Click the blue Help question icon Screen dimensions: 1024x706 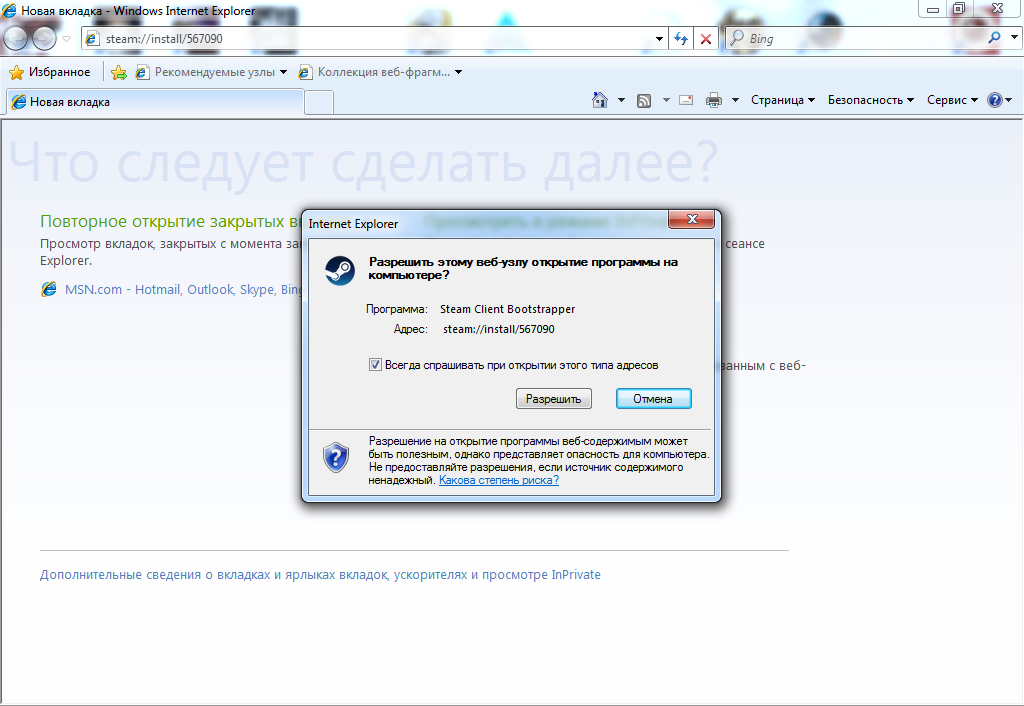click(x=995, y=100)
